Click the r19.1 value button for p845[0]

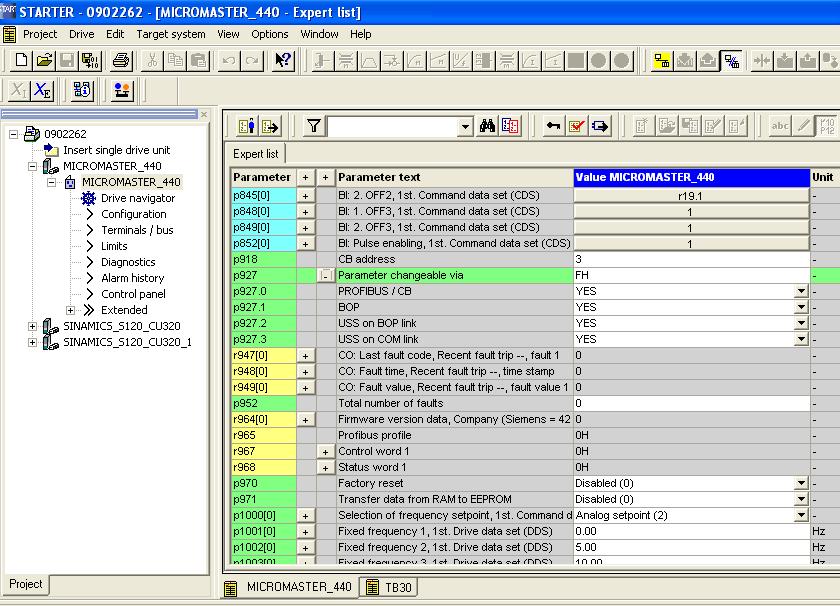[x=691, y=196]
